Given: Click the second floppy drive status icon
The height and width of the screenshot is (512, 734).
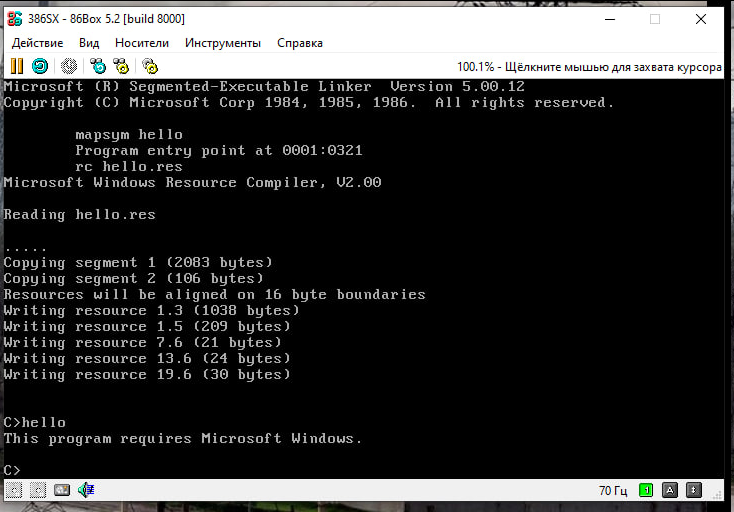Looking at the screenshot, I should point(38,490).
